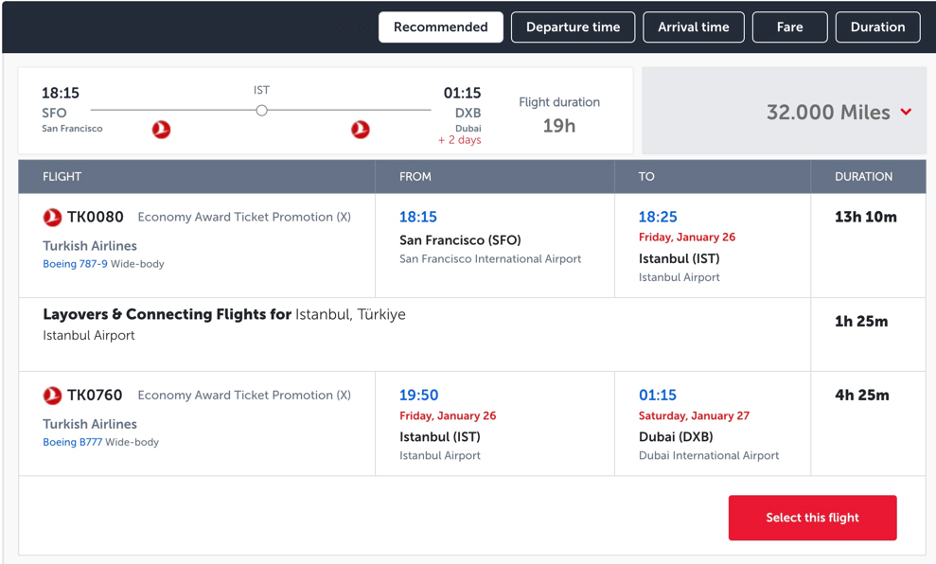Viewport: 936px width, 564px height.
Task: Click the IST stopover circle marker
Action: point(261,110)
